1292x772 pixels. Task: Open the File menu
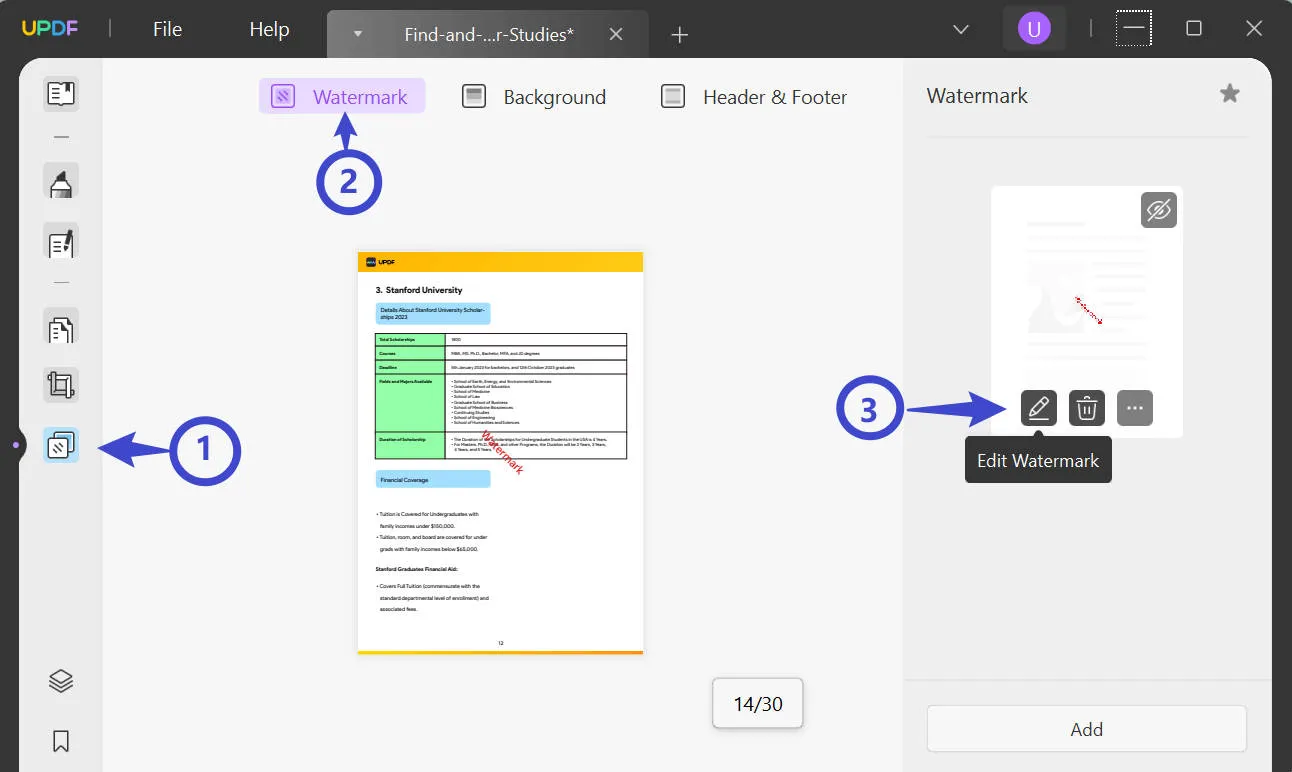click(x=167, y=29)
